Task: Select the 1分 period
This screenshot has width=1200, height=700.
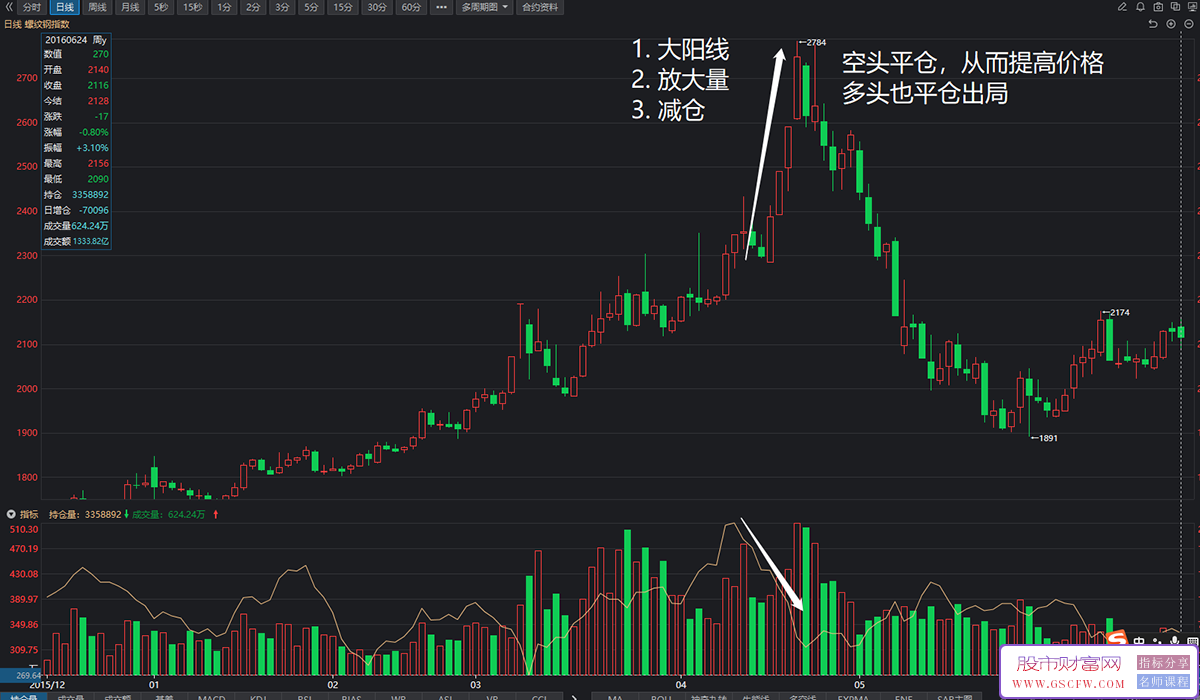Action: (x=225, y=7)
